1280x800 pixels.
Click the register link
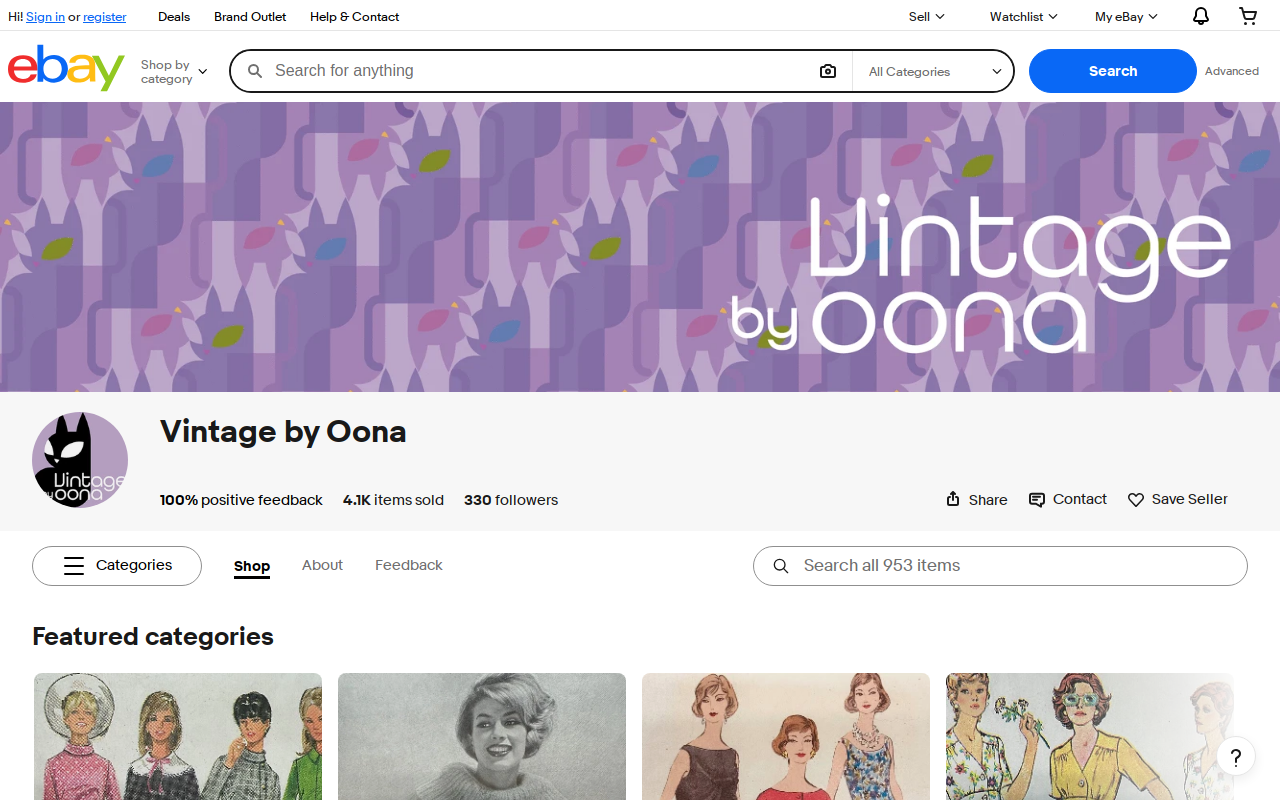105,17
